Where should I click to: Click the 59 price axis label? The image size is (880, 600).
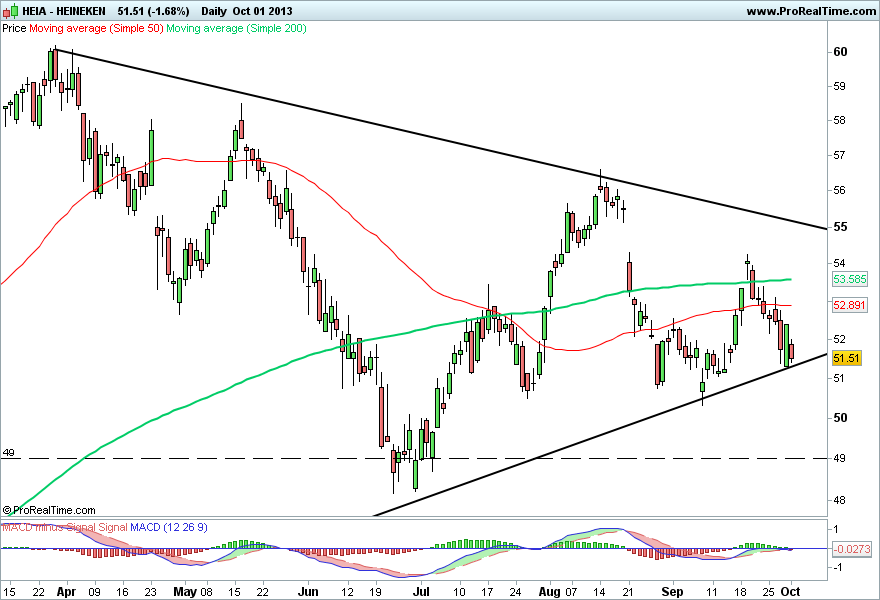click(840, 86)
